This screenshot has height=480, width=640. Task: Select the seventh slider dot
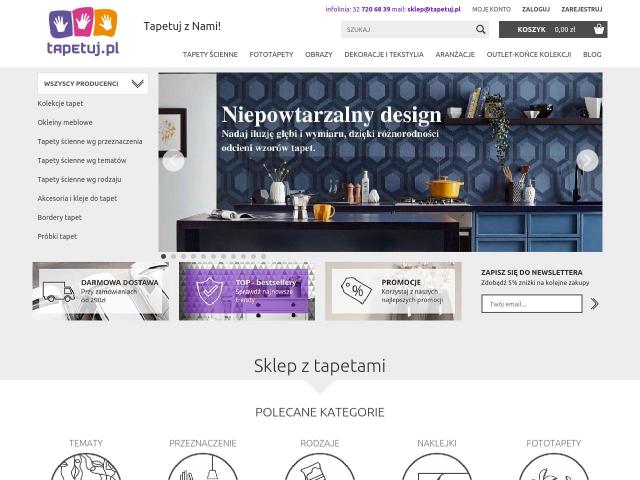click(224, 256)
